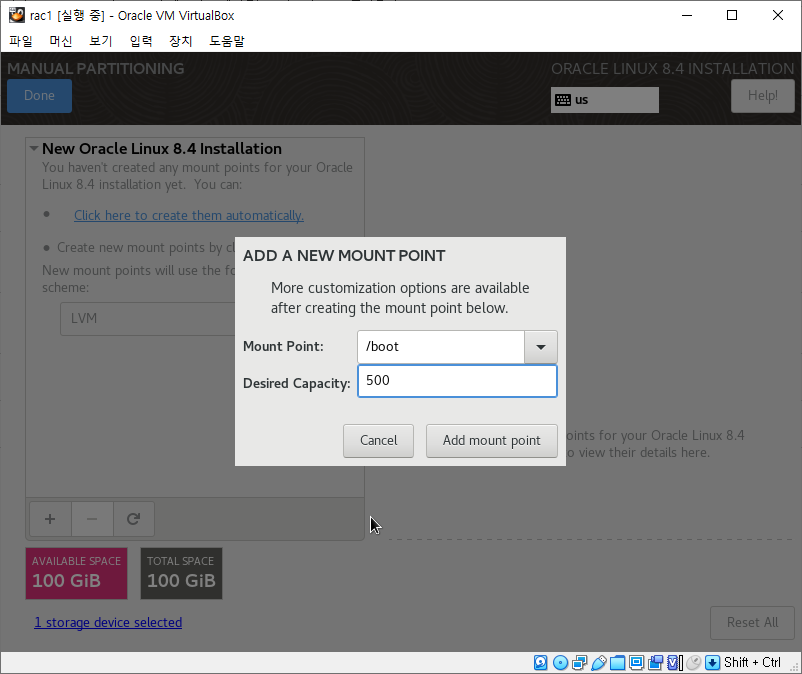Open the 파일 menu
Screen dimensions: 802x674
(x=21, y=41)
